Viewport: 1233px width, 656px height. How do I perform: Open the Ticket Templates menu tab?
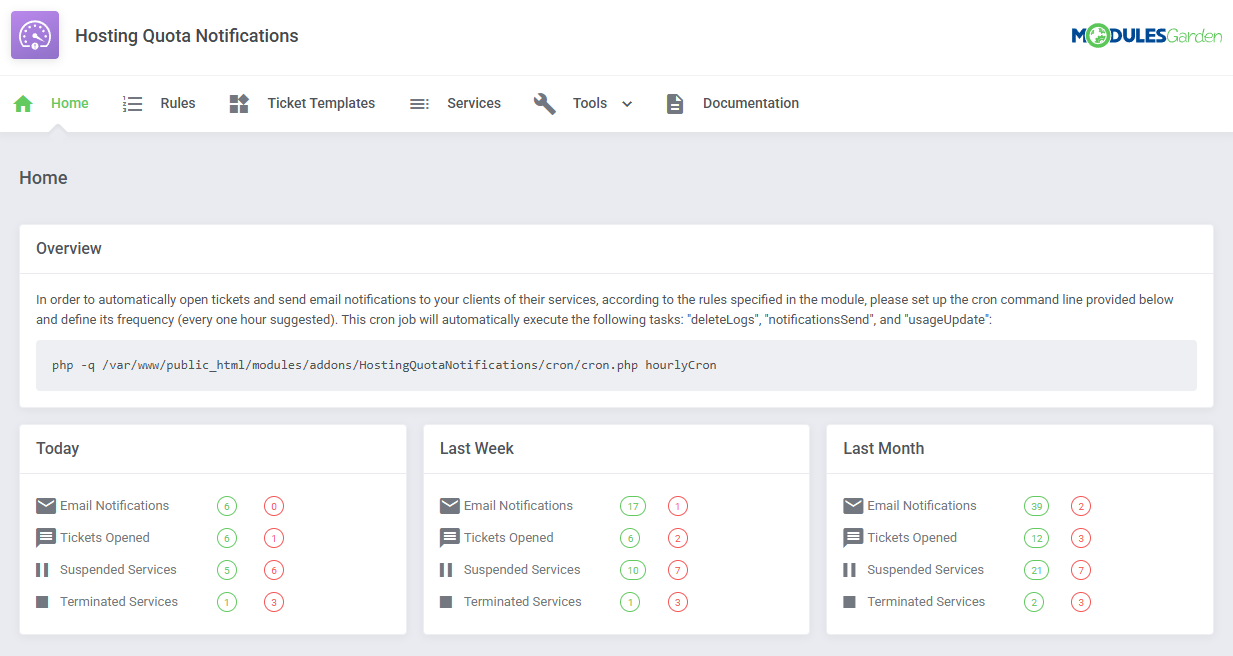pyautogui.click(x=321, y=103)
